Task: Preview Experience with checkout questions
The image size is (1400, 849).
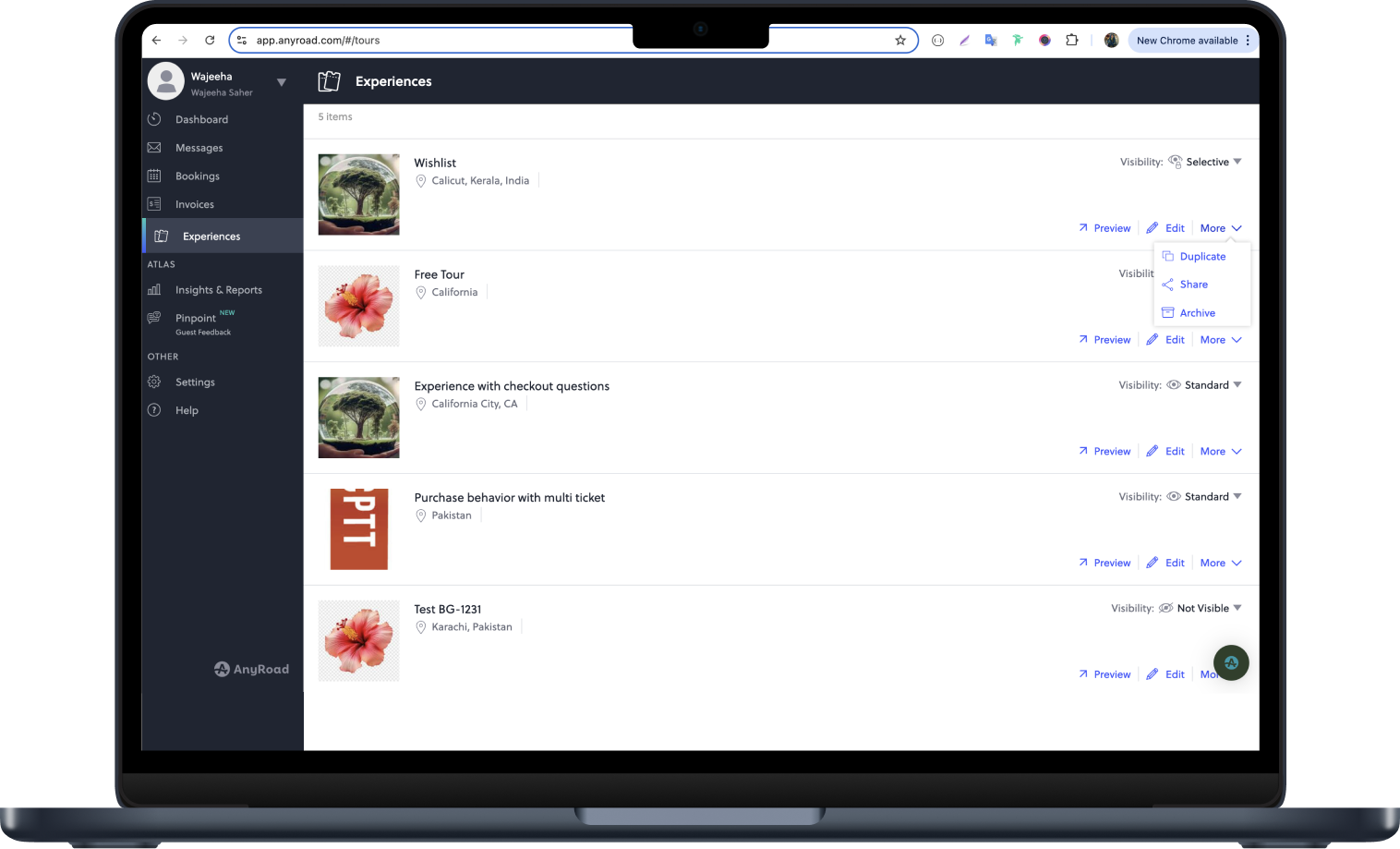Action: (x=1104, y=452)
